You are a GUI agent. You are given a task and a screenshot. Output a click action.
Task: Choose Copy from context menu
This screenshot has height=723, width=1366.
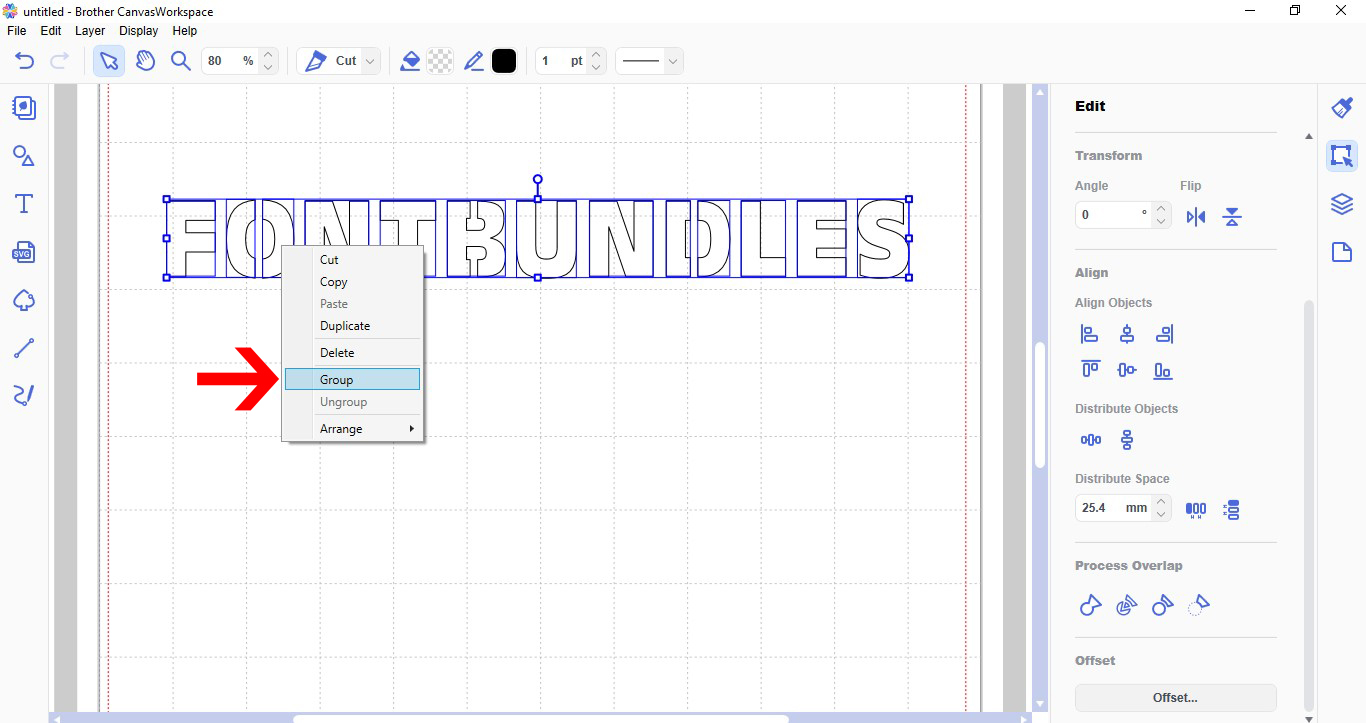(353, 282)
